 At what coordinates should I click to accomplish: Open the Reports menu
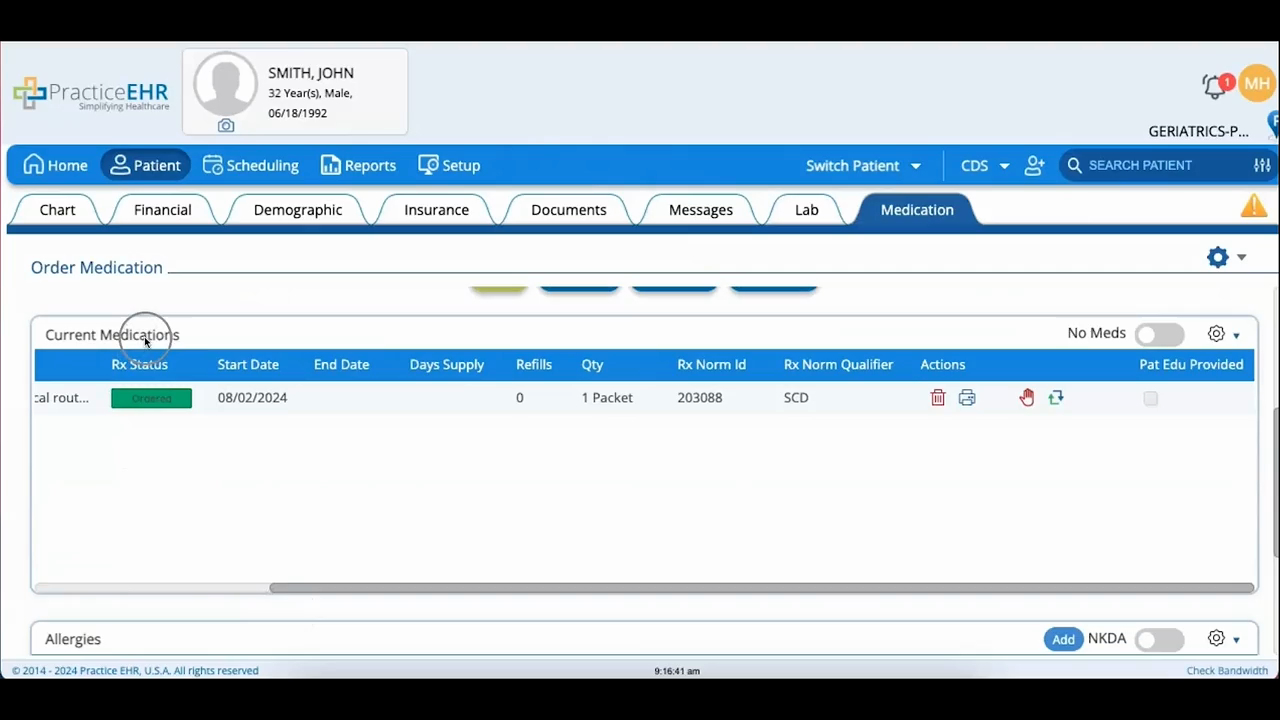pyautogui.click(x=358, y=165)
